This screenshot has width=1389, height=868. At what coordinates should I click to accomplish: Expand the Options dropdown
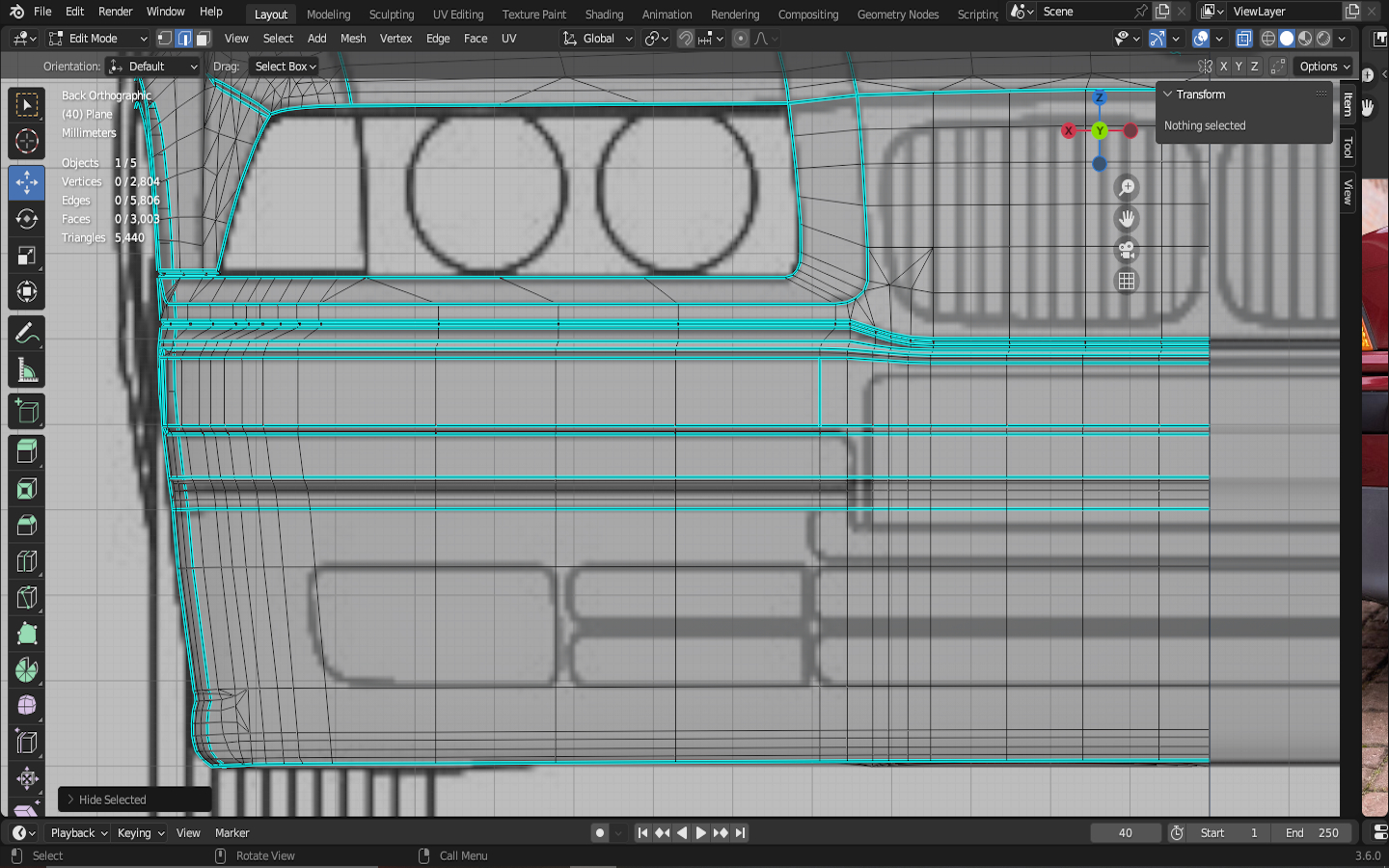pyautogui.click(x=1324, y=67)
